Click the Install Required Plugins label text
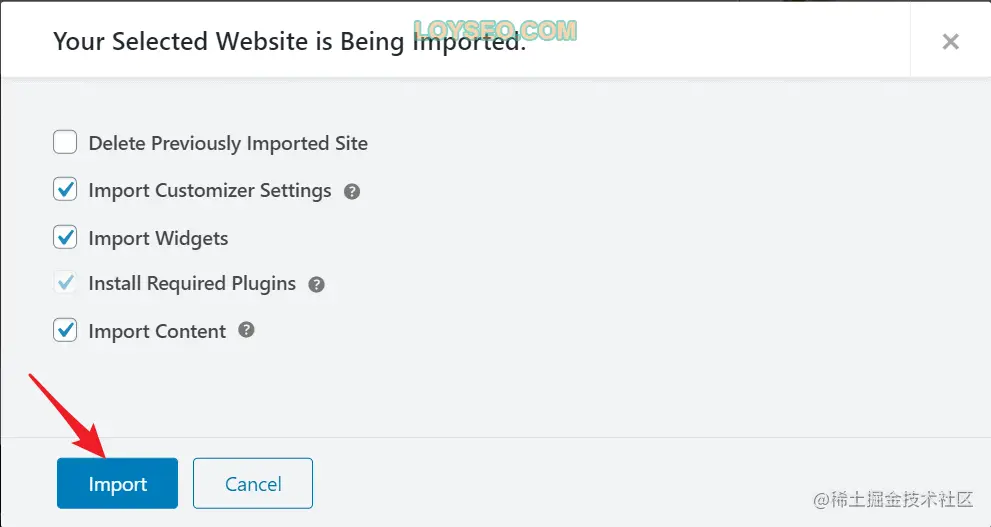The image size is (991, 527). (x=192, y=284)
